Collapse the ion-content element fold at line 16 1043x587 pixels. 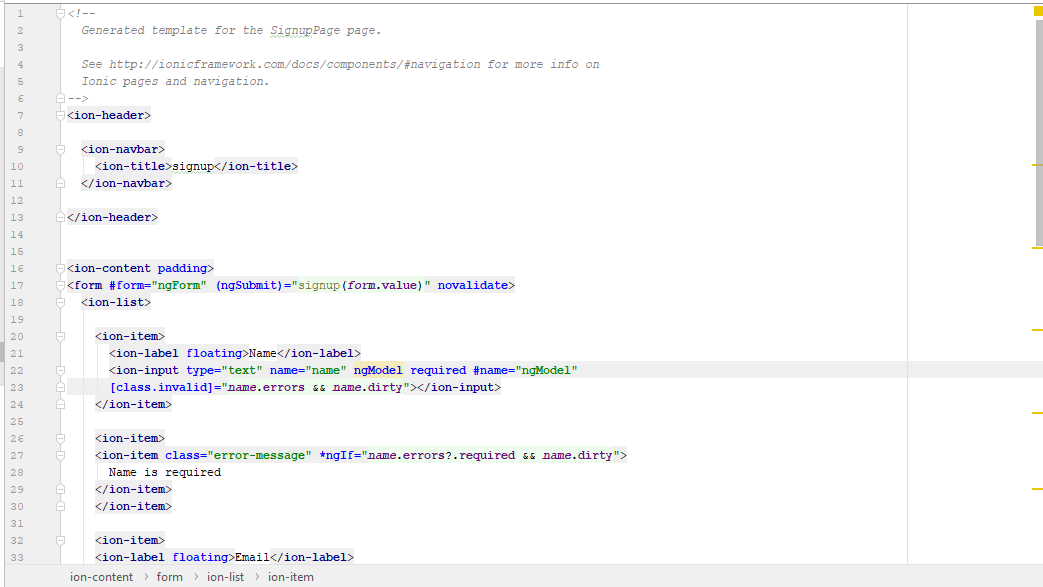tap(59, 268)
